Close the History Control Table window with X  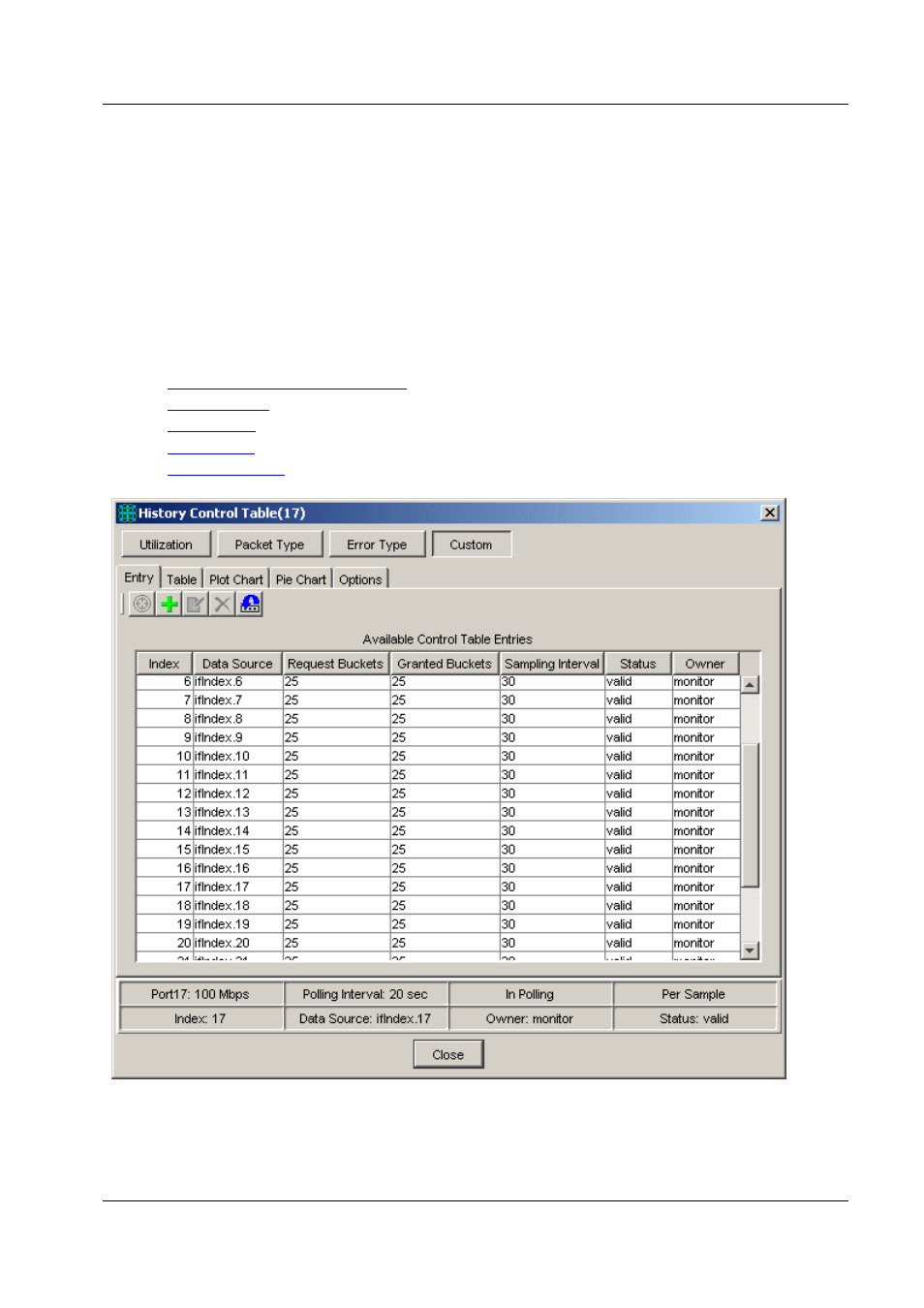(x=770, y=513)
